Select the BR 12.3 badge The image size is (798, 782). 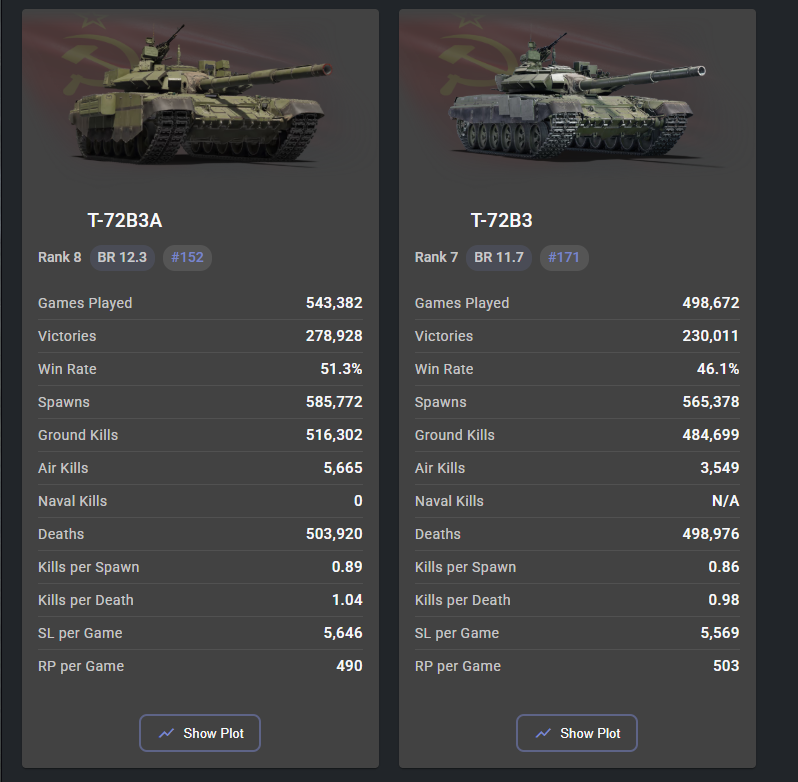click(122, 257)
